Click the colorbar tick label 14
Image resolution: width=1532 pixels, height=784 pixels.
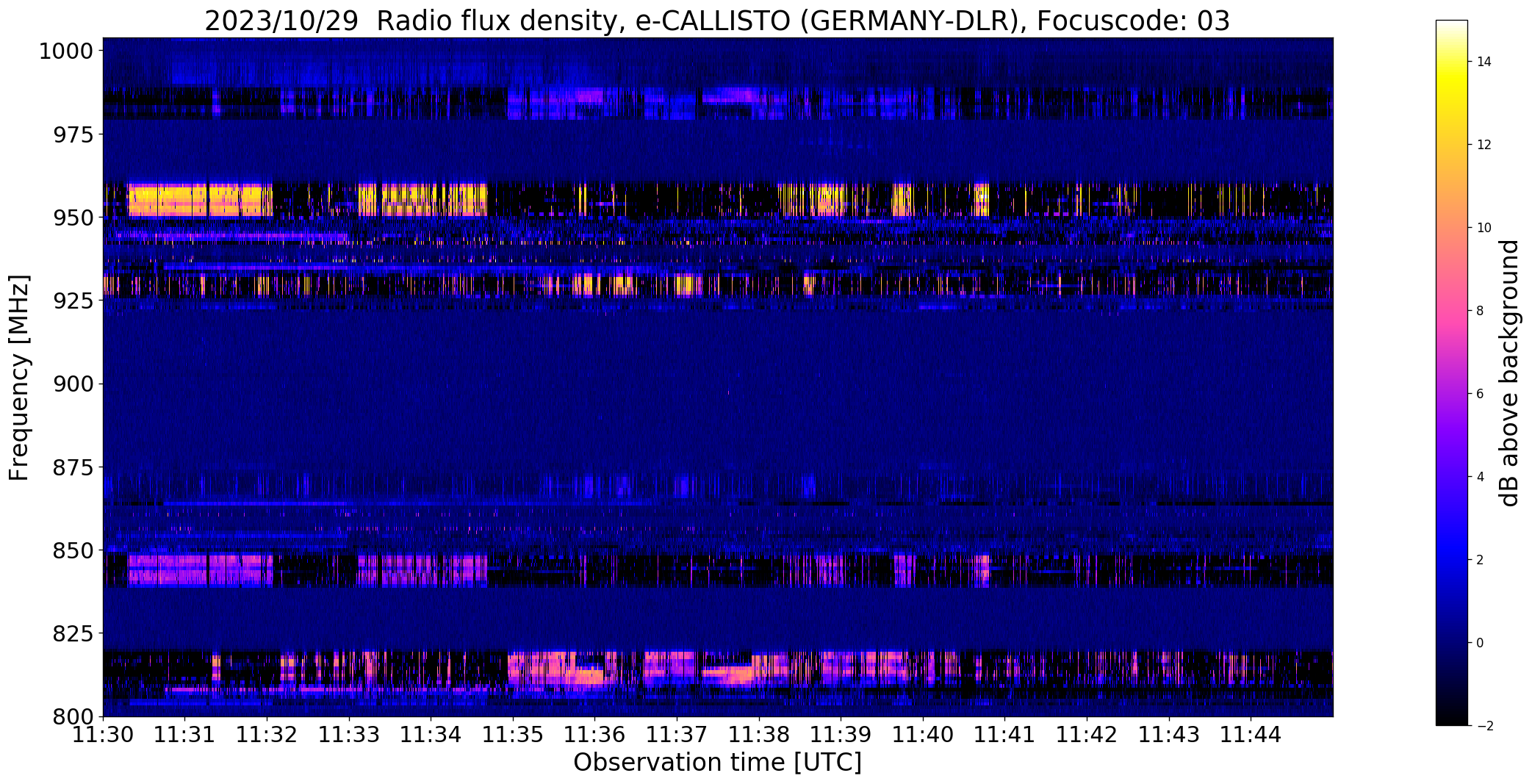pyautogui.click(x=1484, y=62)
